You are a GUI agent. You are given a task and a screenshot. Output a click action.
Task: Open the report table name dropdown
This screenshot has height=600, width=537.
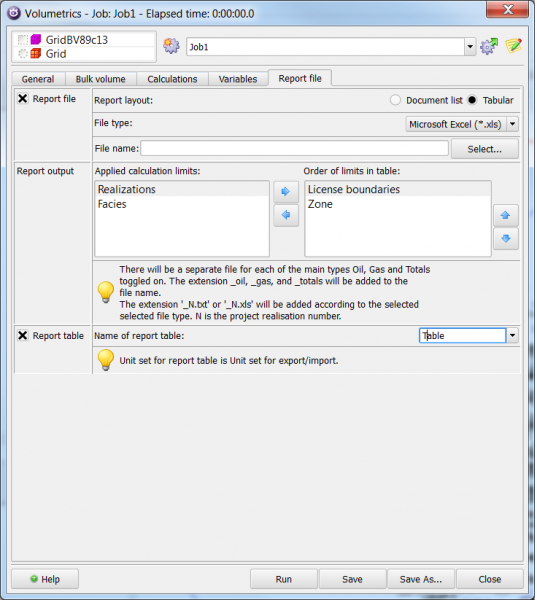[x=513, y=336]
